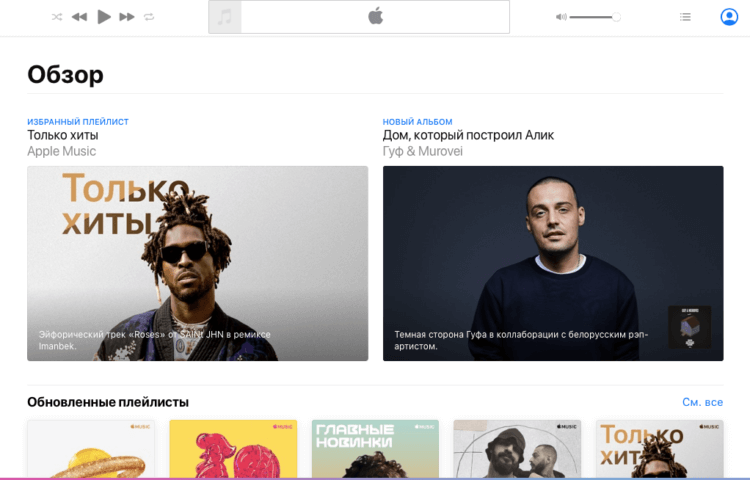The height and width of the screenshot is (480, 750).
Task: Toggle shuffle playback
Action: tap(57, 17)
